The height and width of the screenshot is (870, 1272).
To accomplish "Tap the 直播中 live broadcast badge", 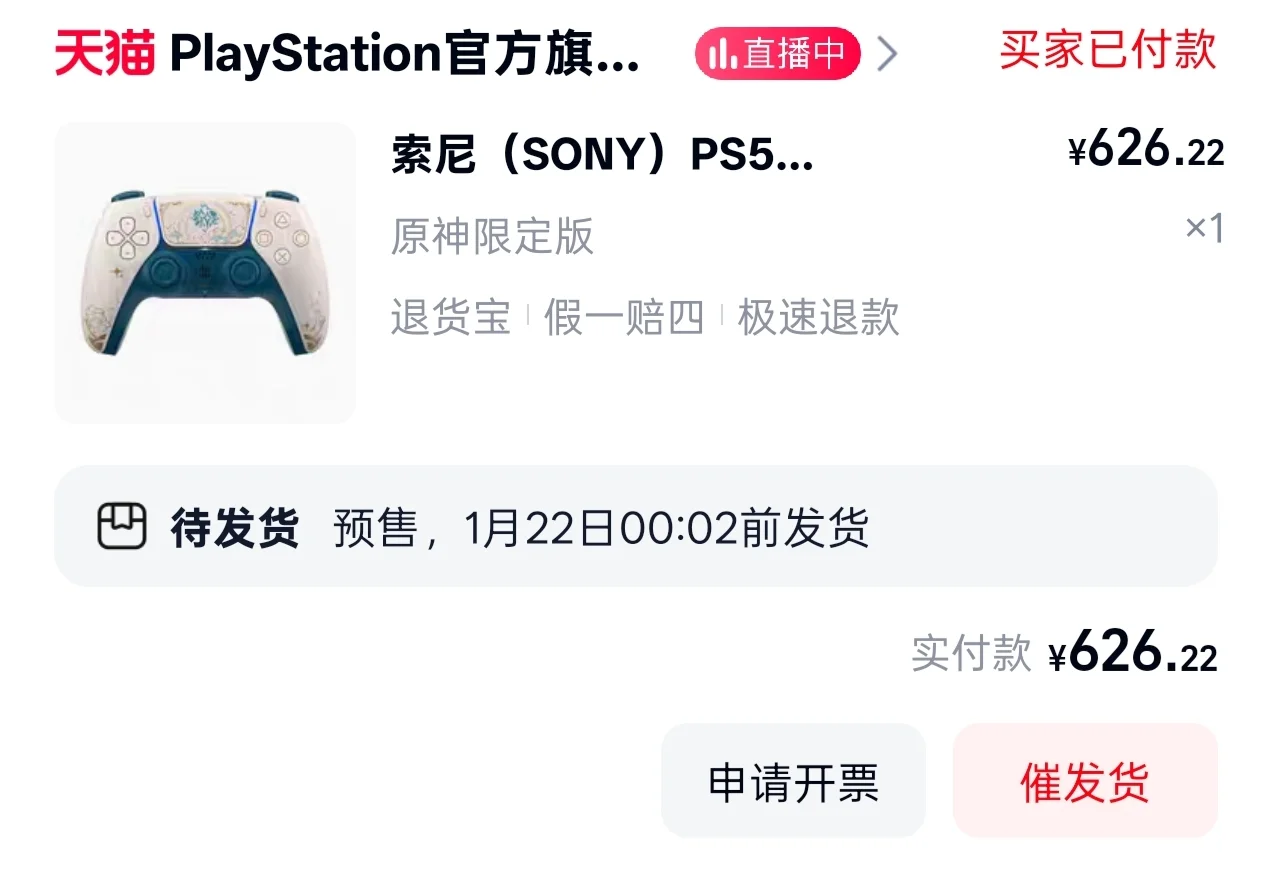I will (777, 54).
